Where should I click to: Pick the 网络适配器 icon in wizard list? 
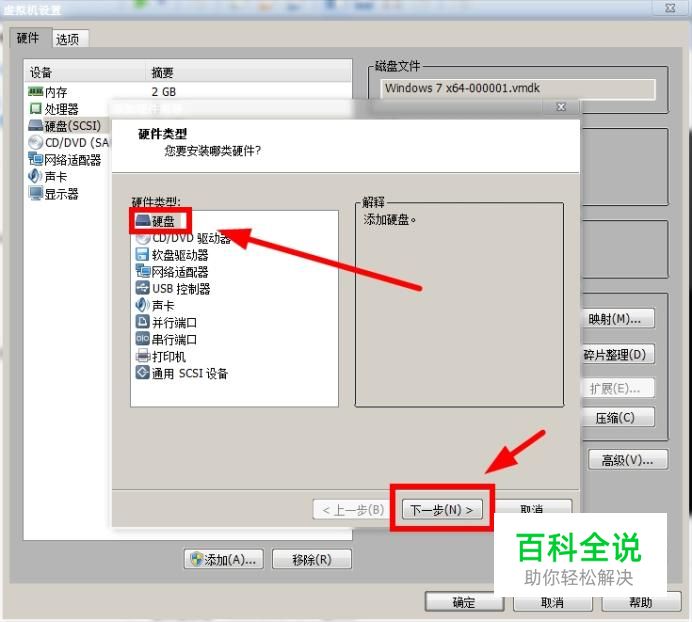click(143, 271)
